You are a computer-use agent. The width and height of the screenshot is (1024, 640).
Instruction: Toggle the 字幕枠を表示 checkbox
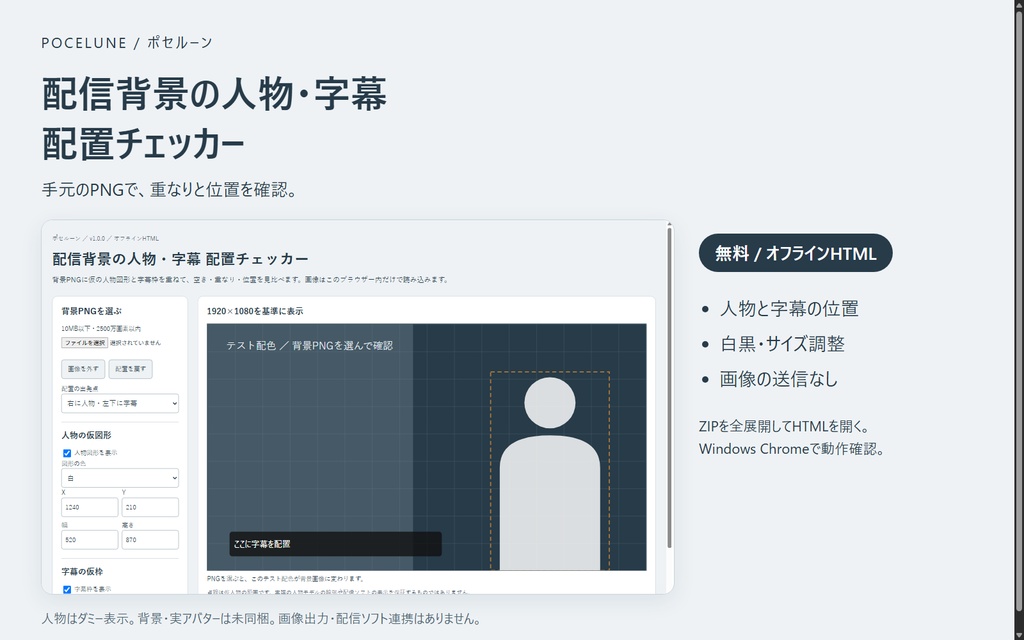click(67, 590)
